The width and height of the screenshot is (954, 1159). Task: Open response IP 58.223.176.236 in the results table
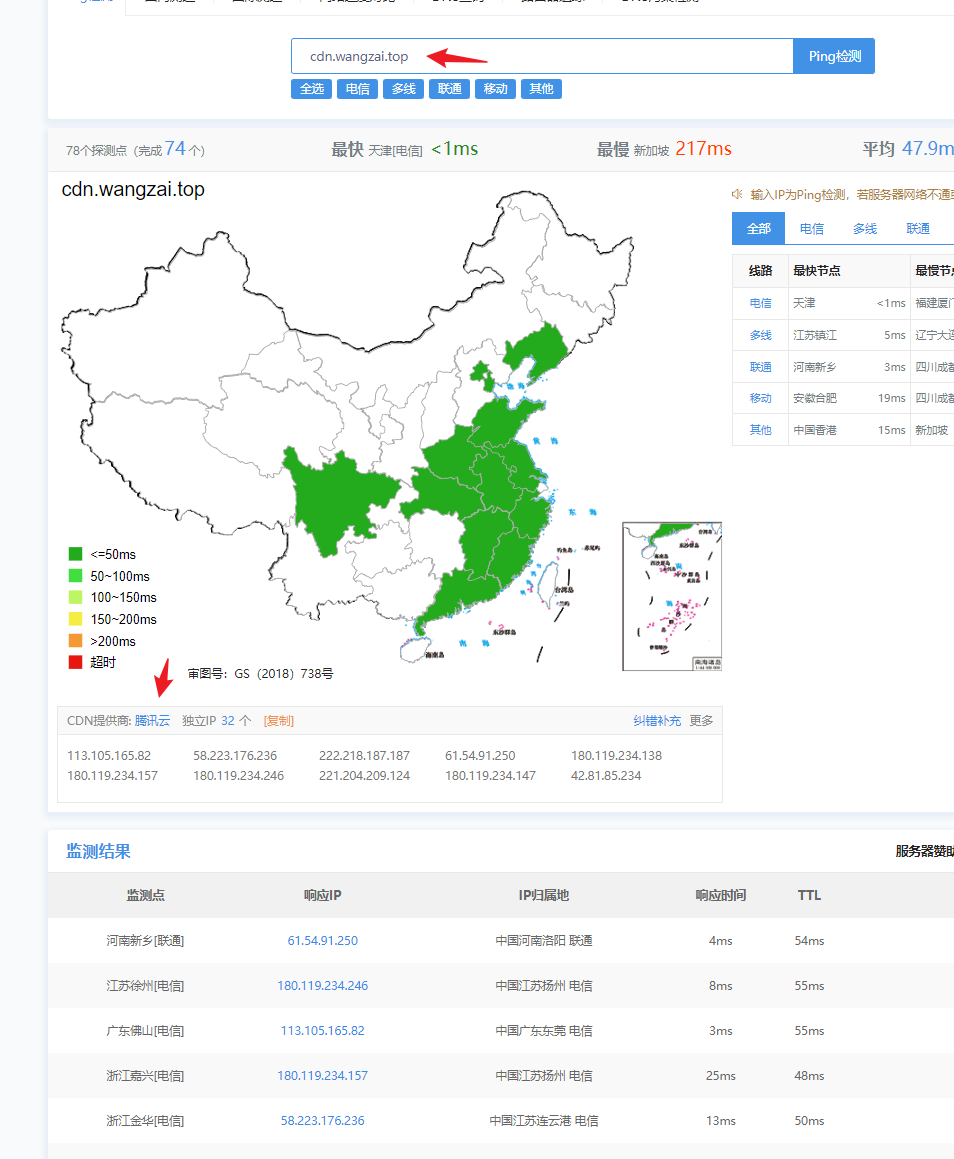(x=322, y=1120)
